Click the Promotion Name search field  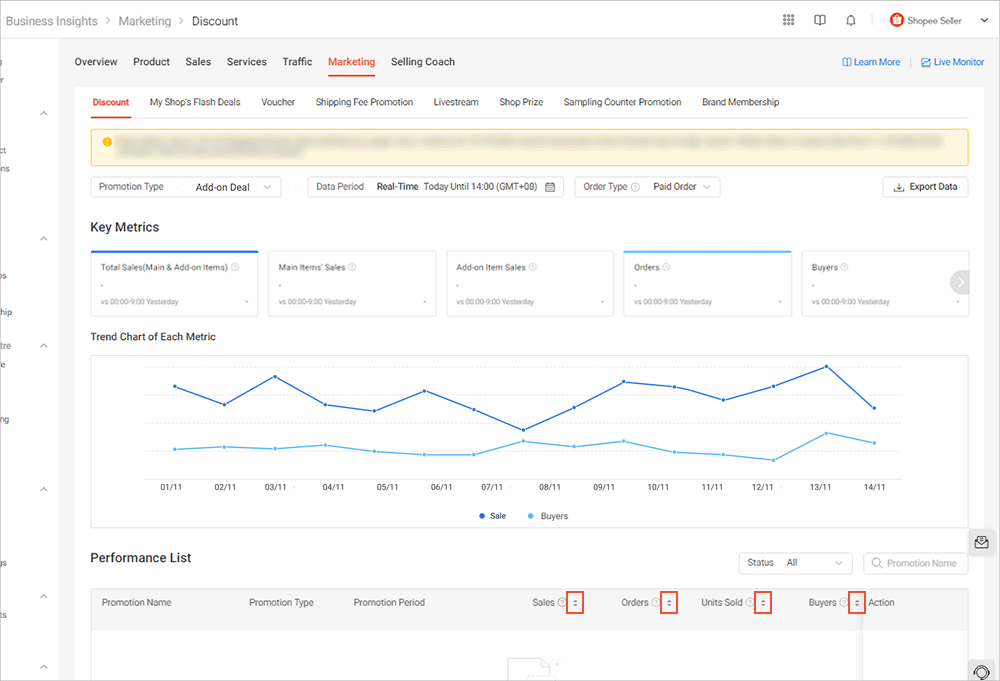(920, 563)
